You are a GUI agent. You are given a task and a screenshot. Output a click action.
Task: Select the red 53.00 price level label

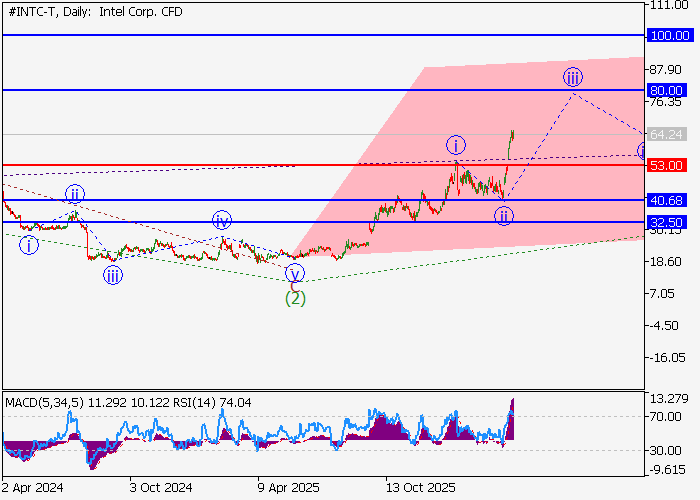666,166
